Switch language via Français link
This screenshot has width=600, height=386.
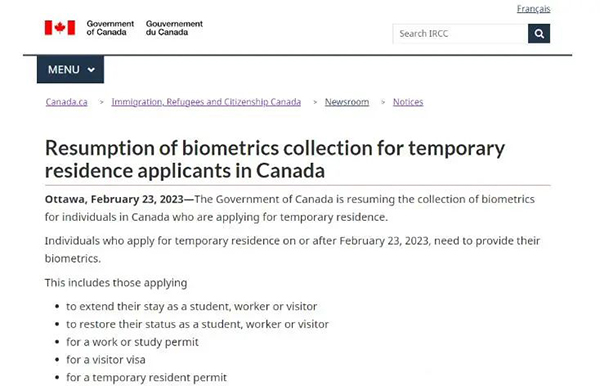click(533, 9)
